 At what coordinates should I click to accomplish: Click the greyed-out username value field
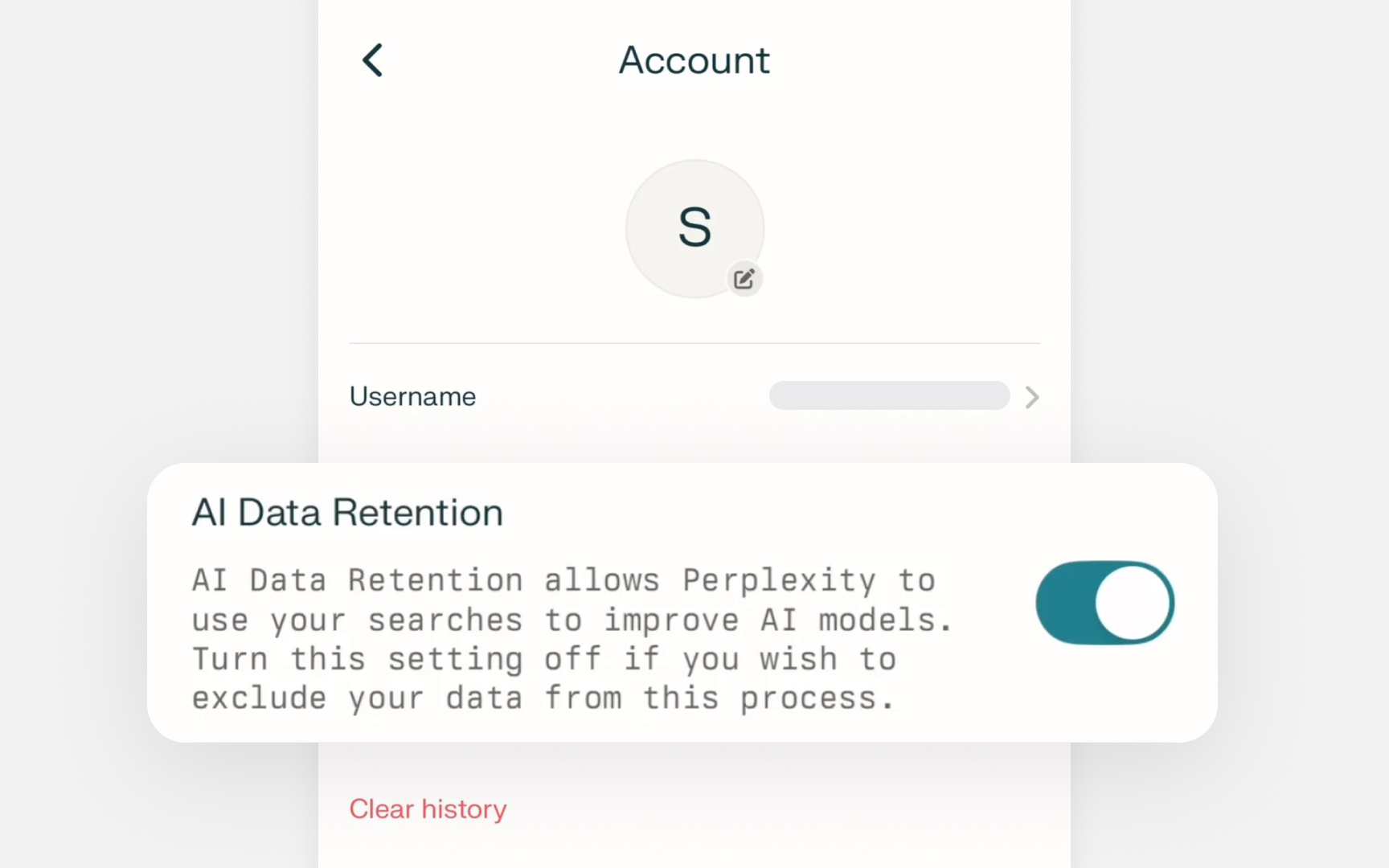889,395
